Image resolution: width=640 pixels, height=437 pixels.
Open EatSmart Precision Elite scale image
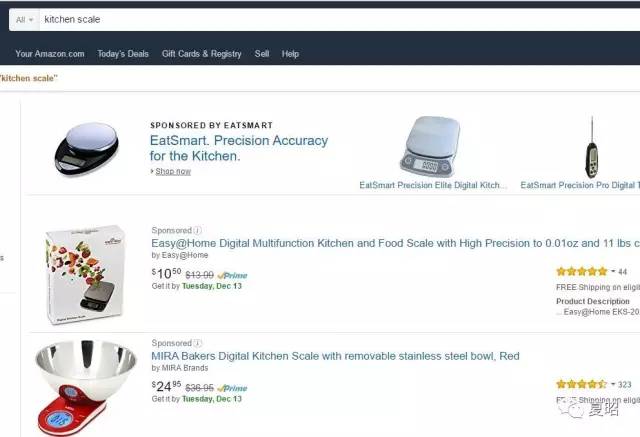(x=430, y=147)
